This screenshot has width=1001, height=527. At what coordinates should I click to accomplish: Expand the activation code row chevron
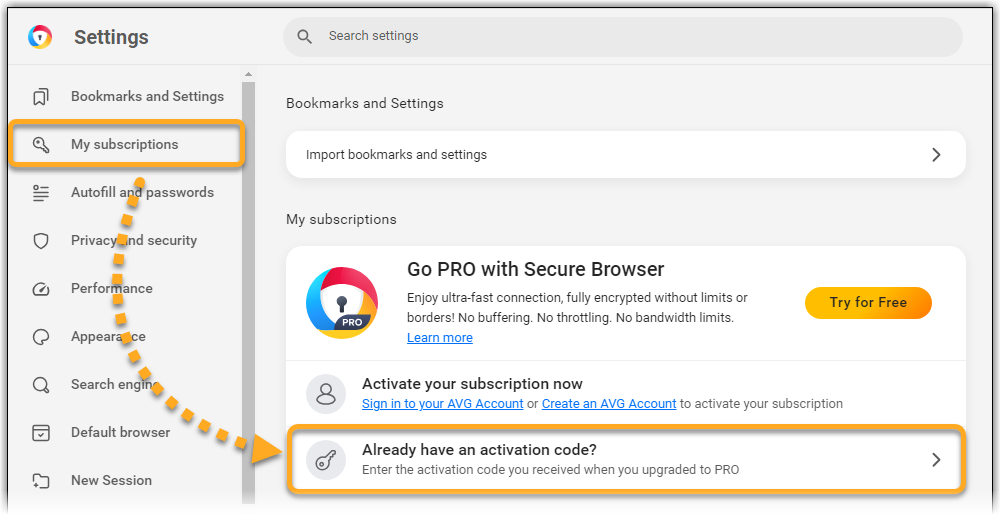(936, 460)
